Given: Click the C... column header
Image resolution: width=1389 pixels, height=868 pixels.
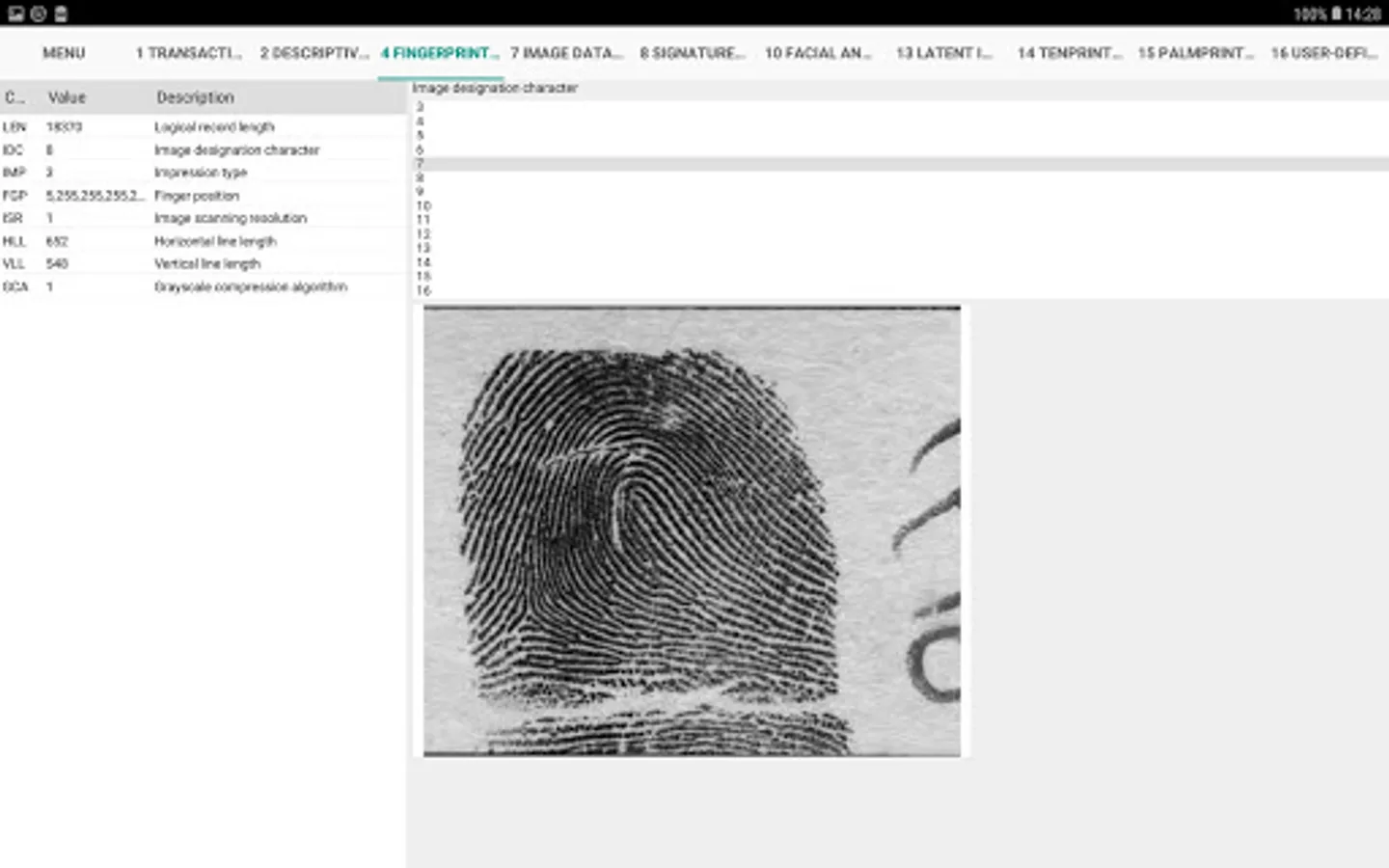Looking at the screenshot, I should [x=14, y=97].
